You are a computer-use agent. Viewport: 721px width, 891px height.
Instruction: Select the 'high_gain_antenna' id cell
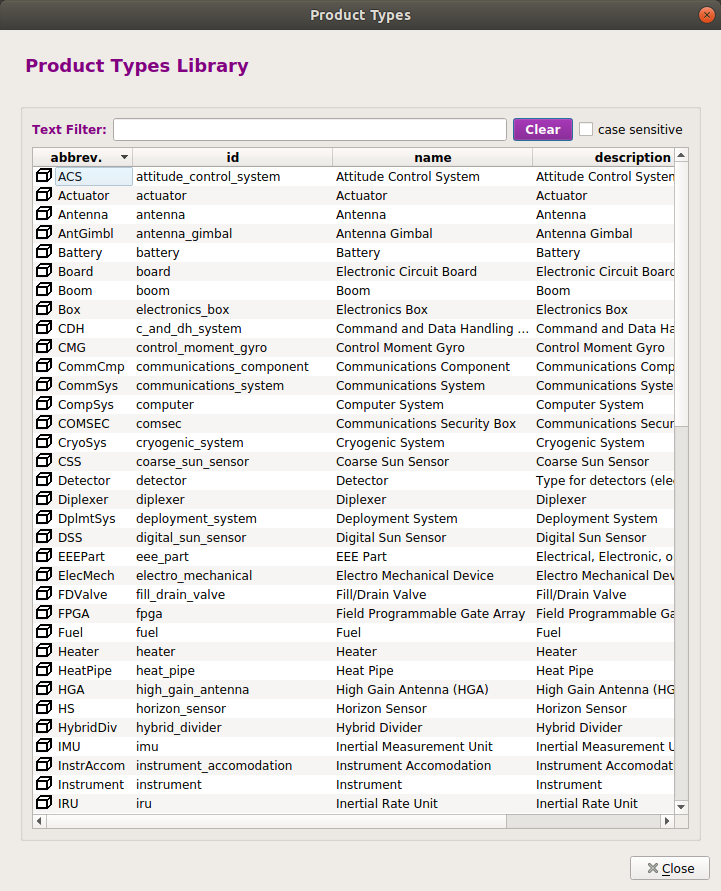tap(232, 690)
